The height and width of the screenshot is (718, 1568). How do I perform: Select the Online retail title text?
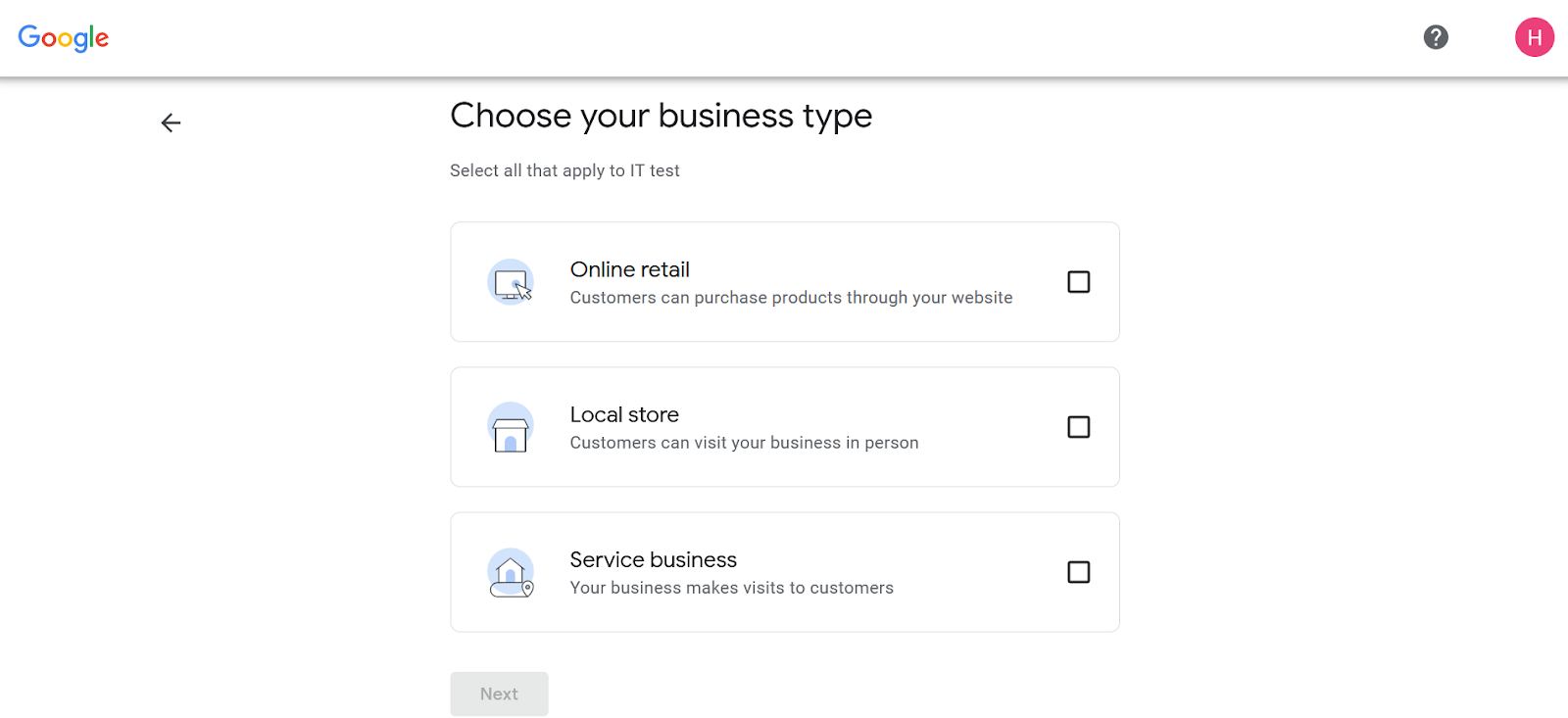pyautogui.click(x=630, y=269)
